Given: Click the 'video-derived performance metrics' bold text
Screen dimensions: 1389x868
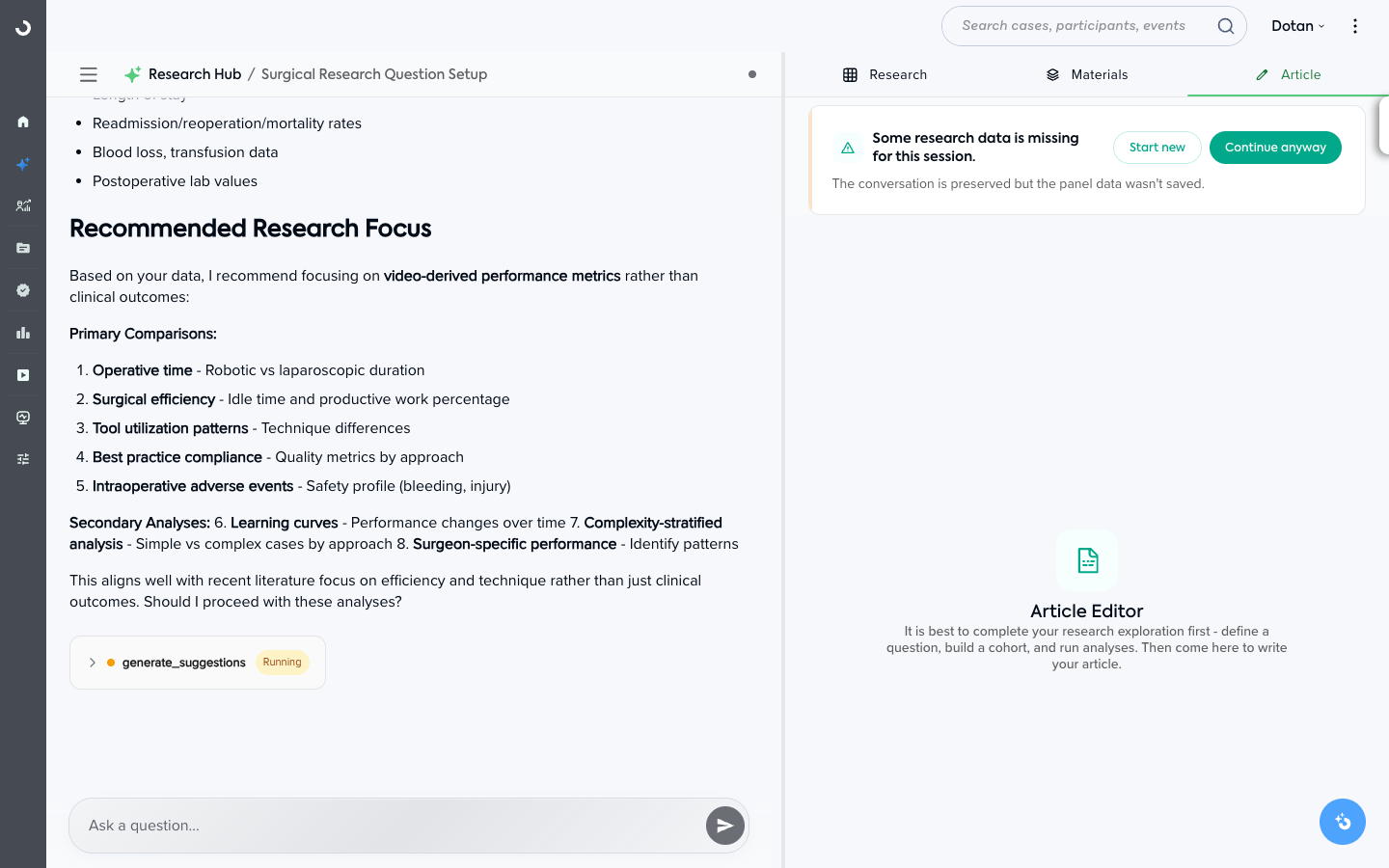Looking at the screenshot, I should tap(502, 276).
